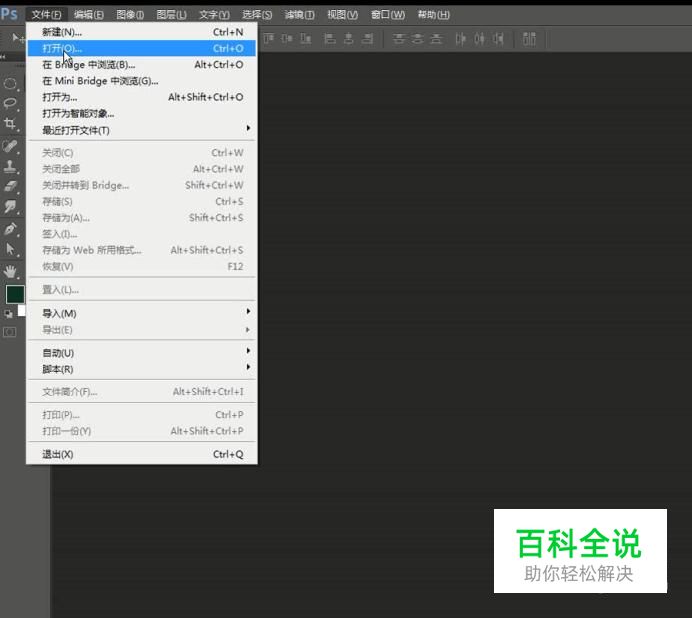Click the greyed 文件简介(F)... entry
The height and width of the screenshot is (618, 692).
tap(142, 392)
